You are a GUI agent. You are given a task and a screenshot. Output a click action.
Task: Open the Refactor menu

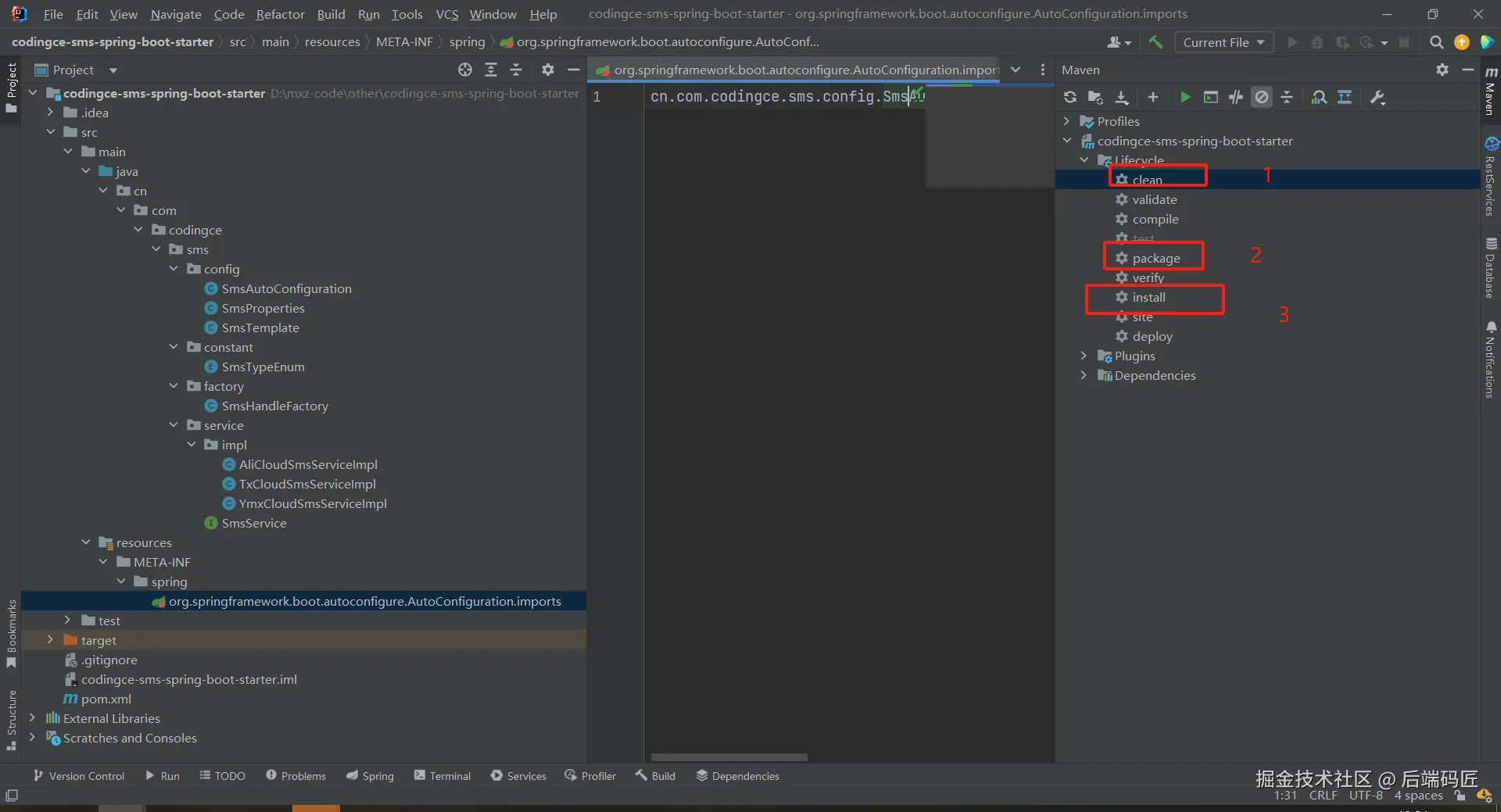pos(280,14)
